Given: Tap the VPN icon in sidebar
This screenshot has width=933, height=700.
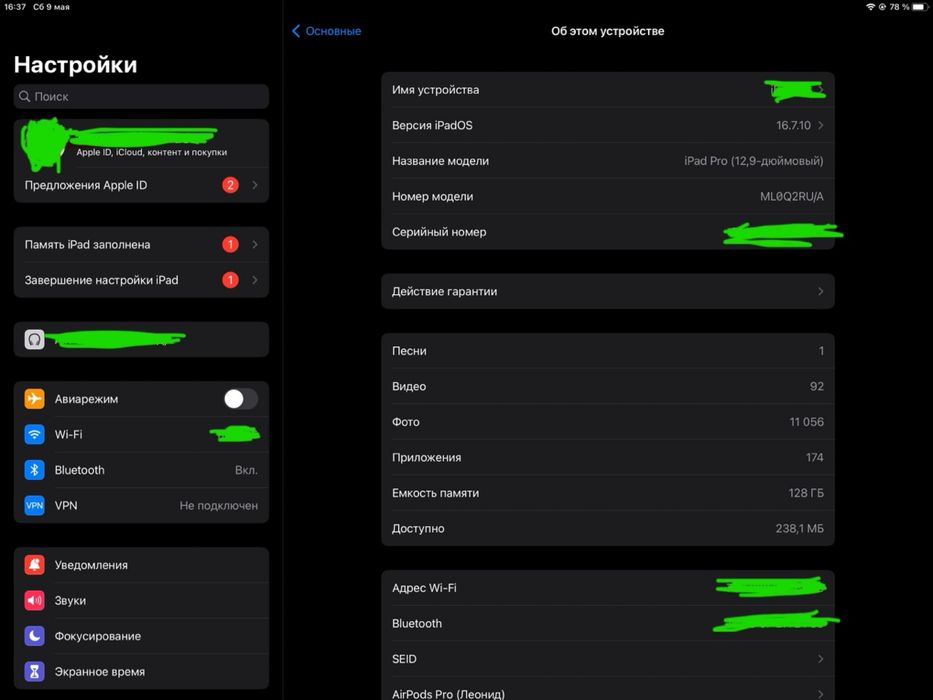Looking at the screenshot, I should 35,505.
